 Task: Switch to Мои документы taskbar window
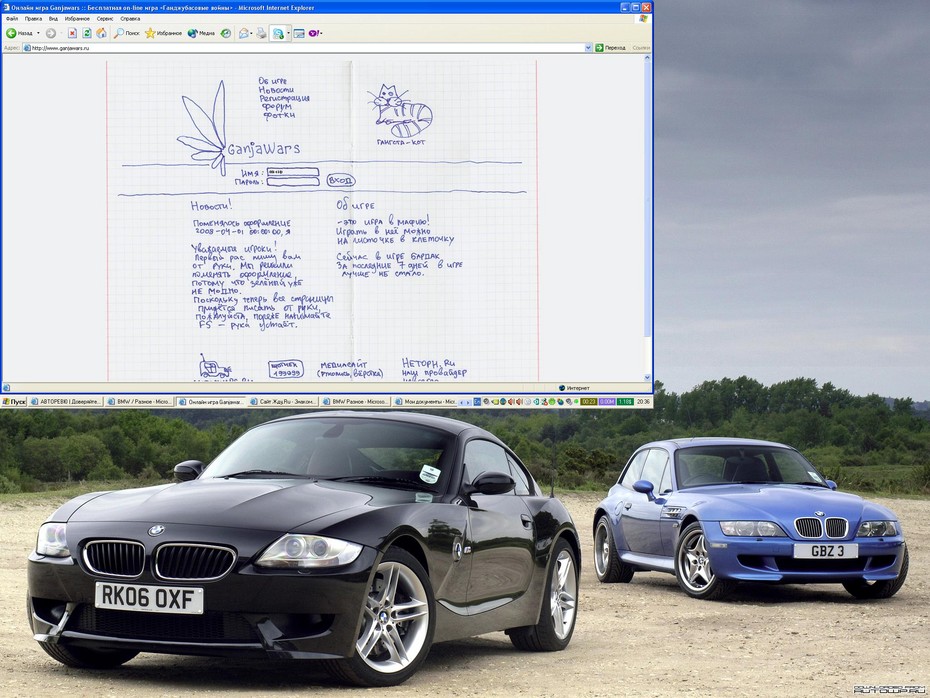pyautogui.click(x=425, y=401)
